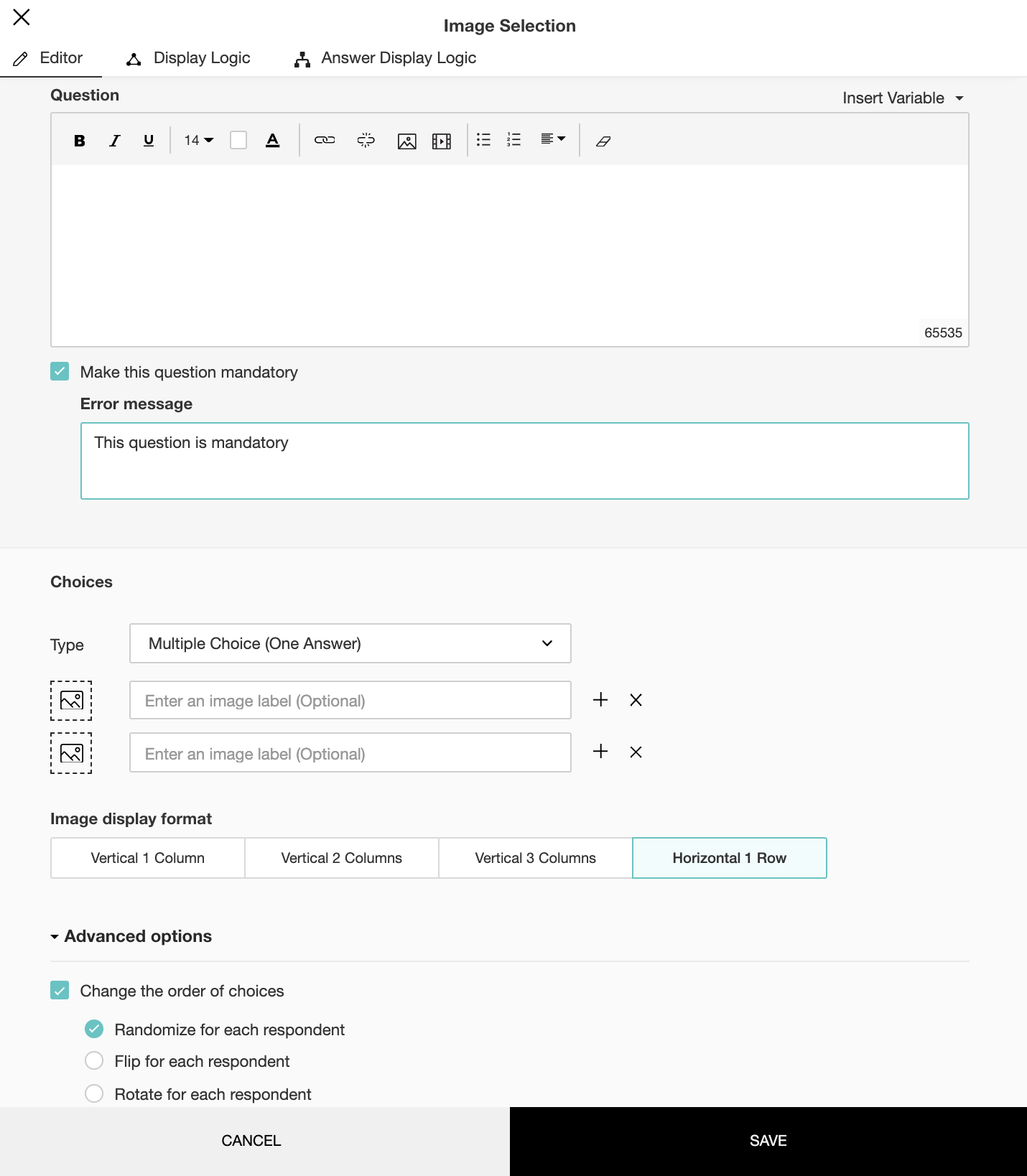Choose Vertical 2 Columns display format

coord(341,858)
